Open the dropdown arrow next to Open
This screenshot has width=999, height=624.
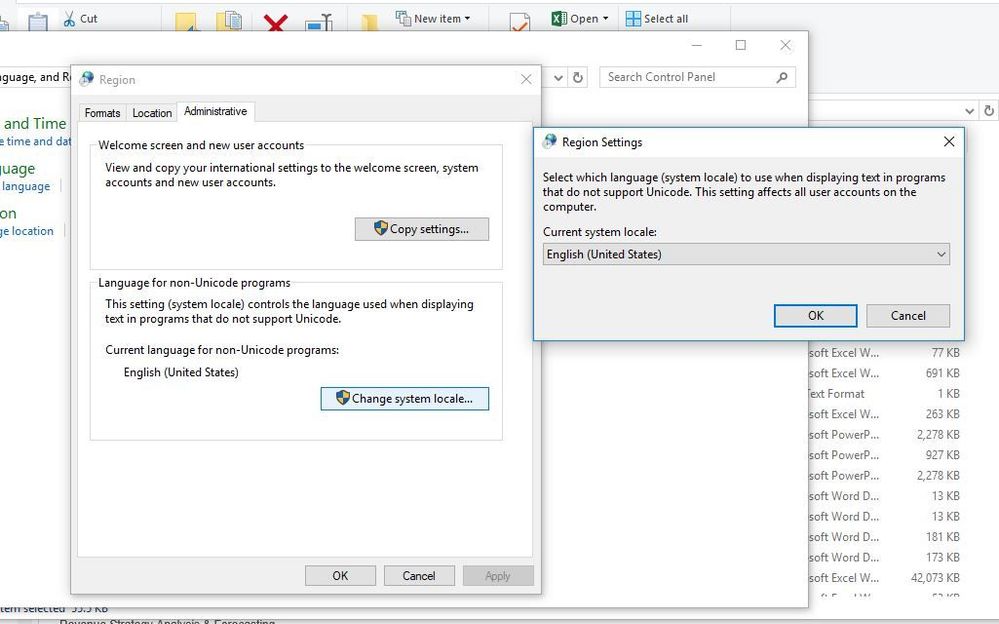click(603, 17)
